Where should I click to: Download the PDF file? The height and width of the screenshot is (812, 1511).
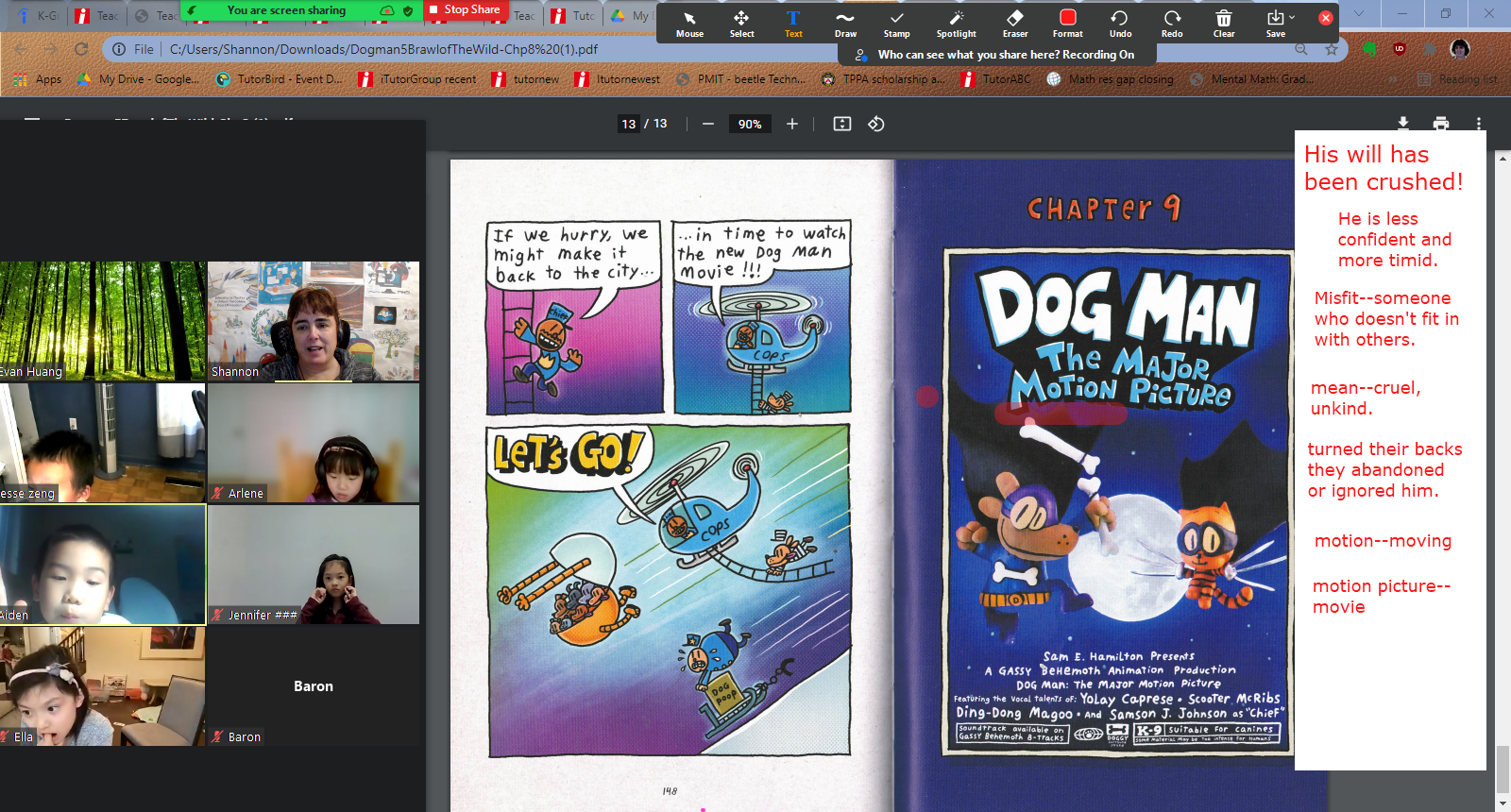click(1403, 124)
